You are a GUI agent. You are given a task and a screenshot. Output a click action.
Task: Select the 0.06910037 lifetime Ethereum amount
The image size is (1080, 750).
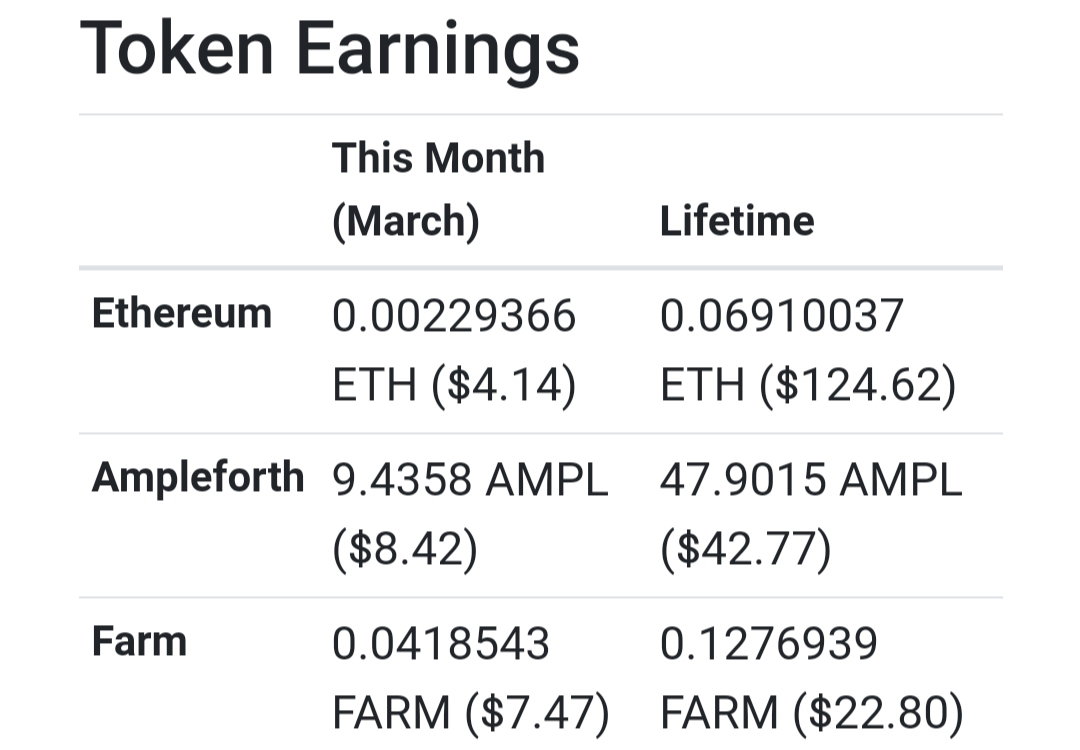tap(782, 316)
